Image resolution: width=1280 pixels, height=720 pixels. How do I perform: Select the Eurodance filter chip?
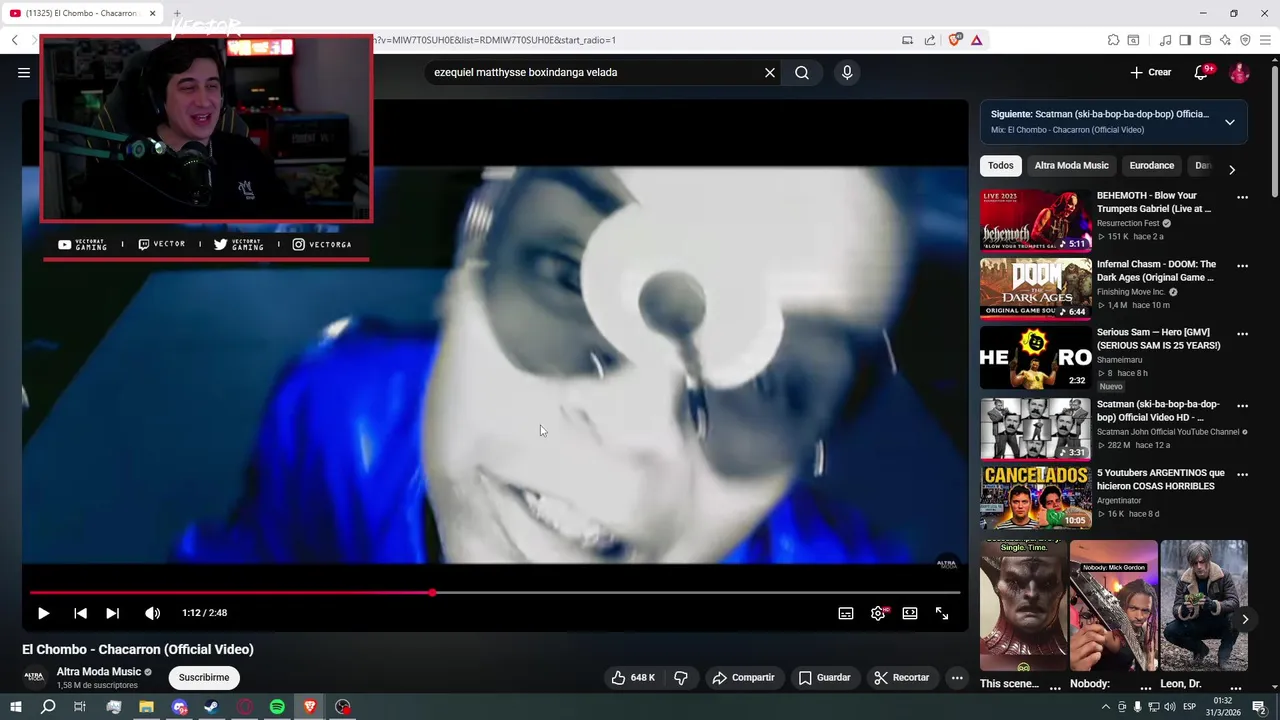click(x=1151, y=166)
